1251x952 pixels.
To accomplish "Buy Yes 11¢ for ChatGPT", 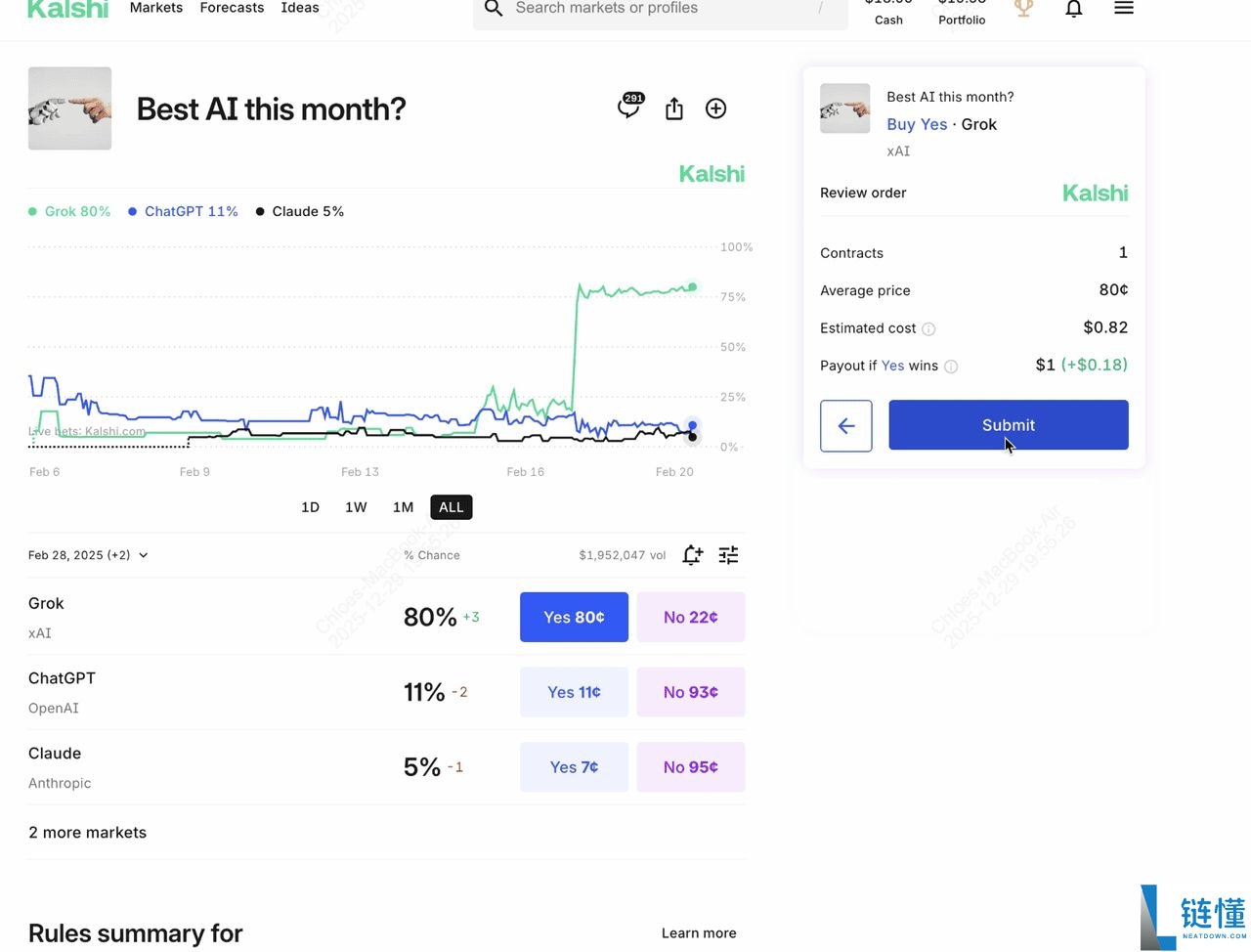I will point(574,692).
